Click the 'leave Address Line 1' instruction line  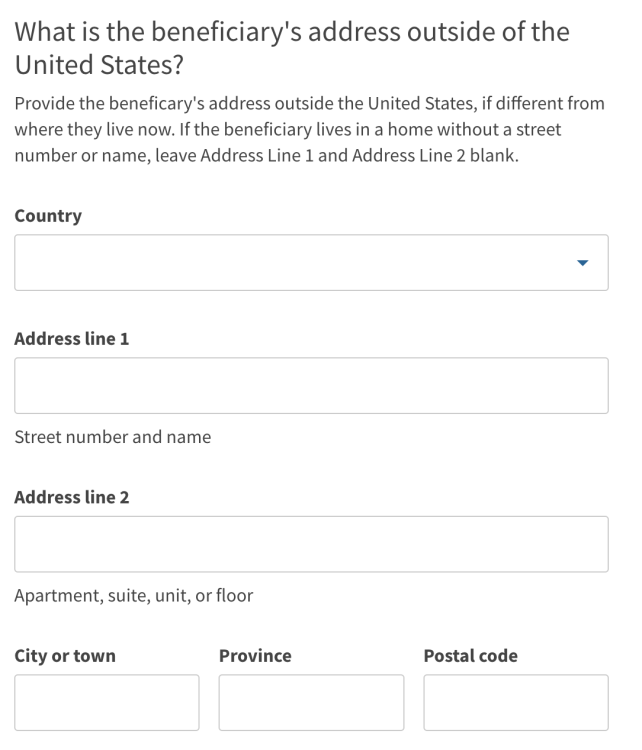tap(266, 156)
